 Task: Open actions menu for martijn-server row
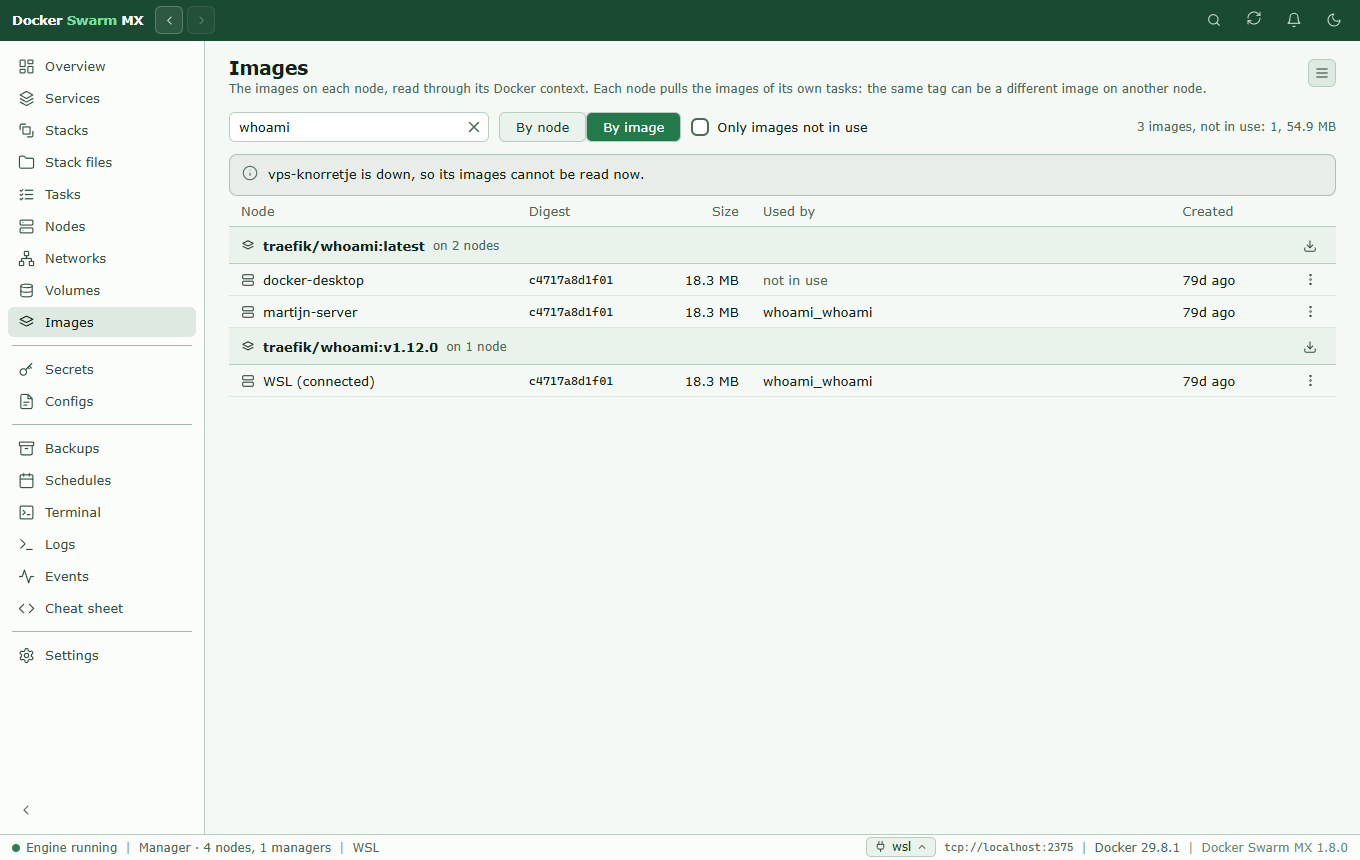(1310, 312)
